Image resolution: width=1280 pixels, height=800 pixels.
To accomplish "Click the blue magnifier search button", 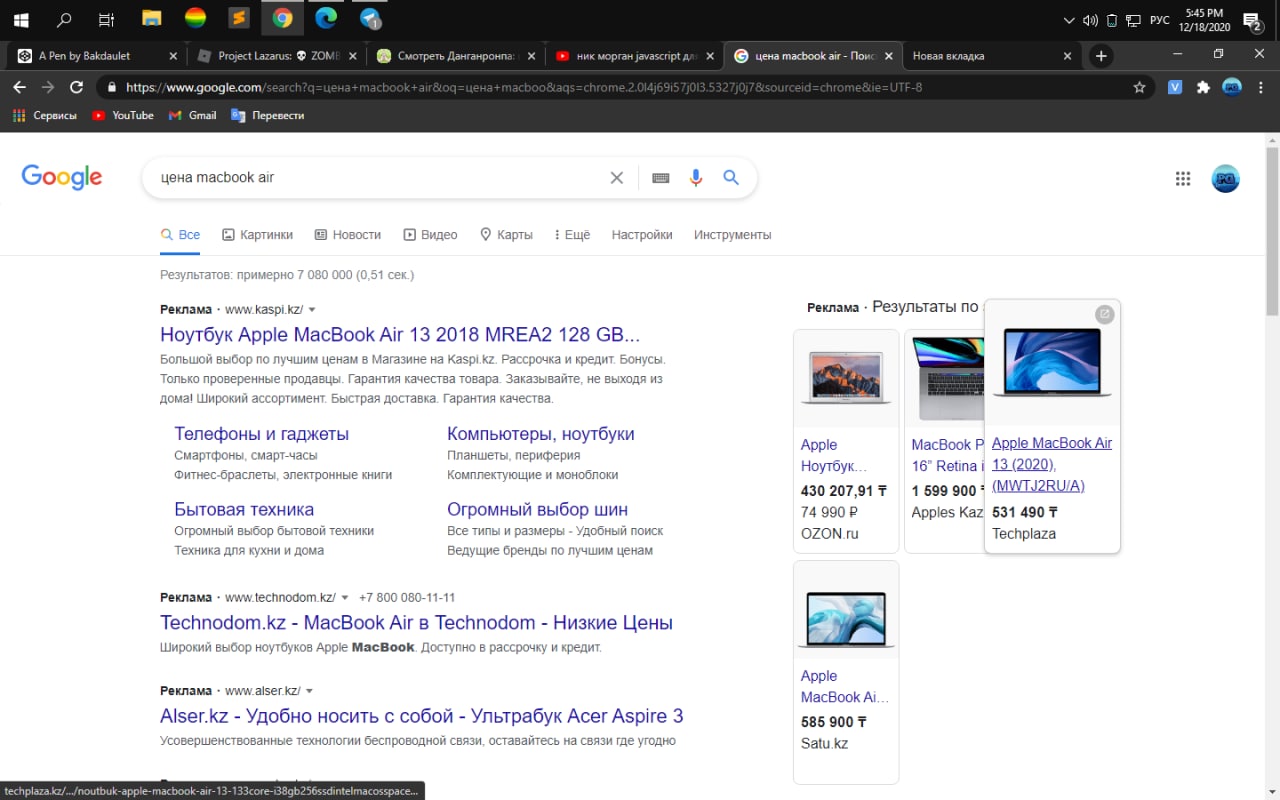I will click(x=731, y=177).
